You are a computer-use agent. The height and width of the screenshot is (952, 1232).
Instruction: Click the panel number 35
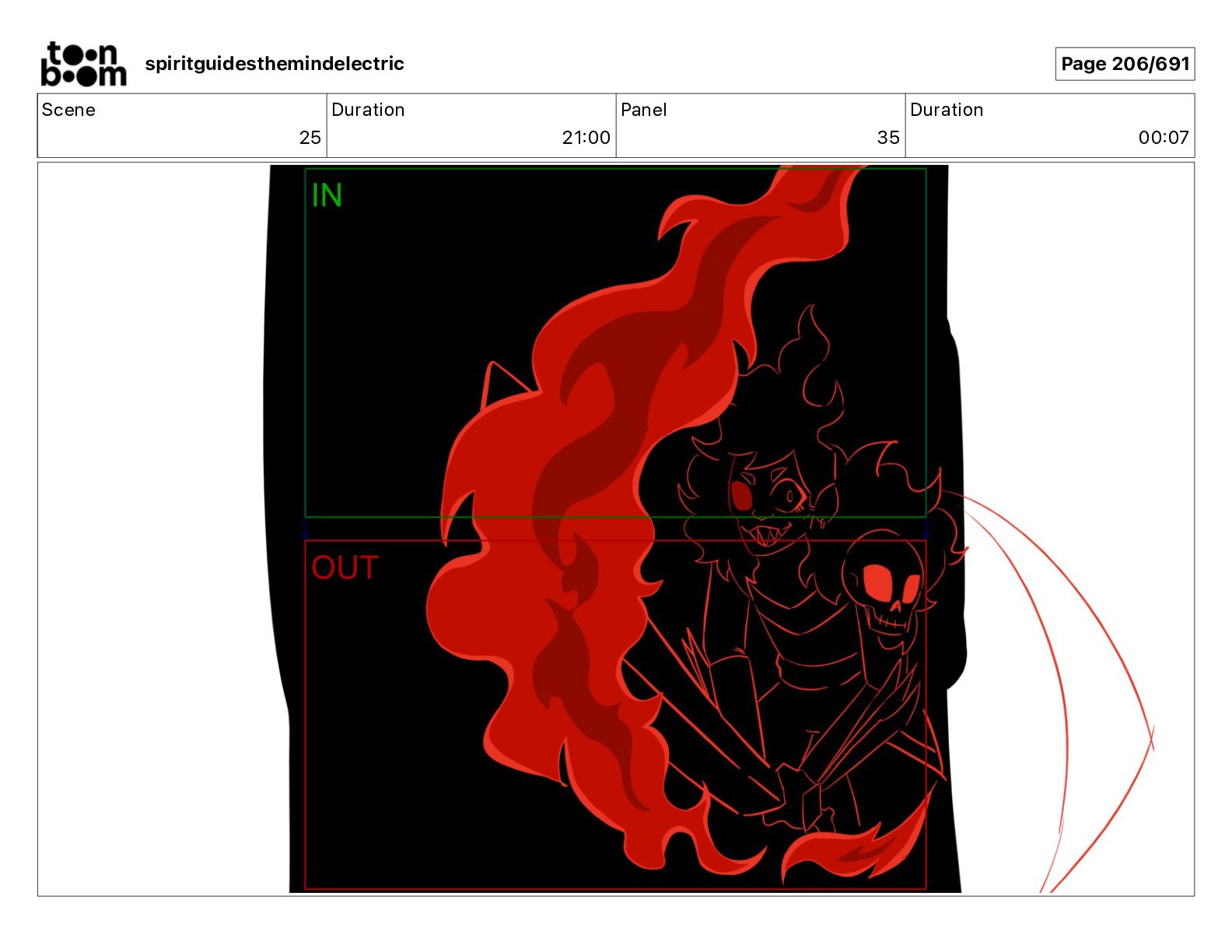click(x=888, y=138)
